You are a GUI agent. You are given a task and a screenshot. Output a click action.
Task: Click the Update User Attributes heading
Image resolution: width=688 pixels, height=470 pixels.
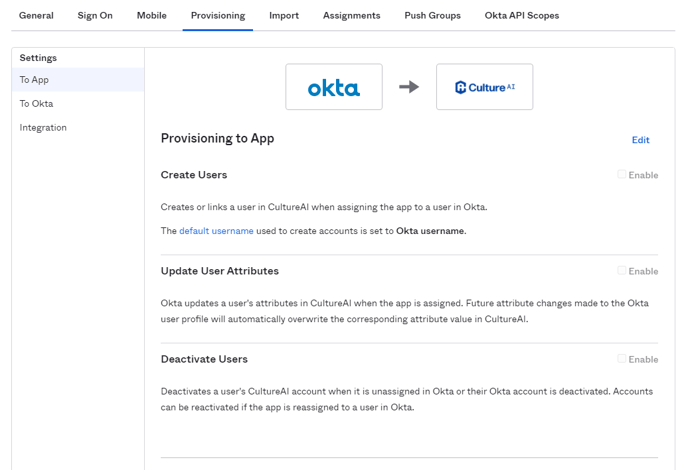pyautogui.click(x=219, y=271)
